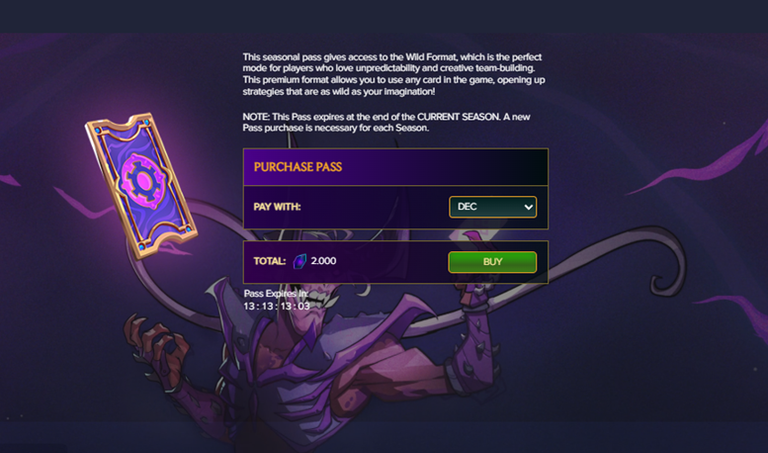Click the chevron arrow in DEC selector
This screenshot has width=768, height=453.
[528, 207]
